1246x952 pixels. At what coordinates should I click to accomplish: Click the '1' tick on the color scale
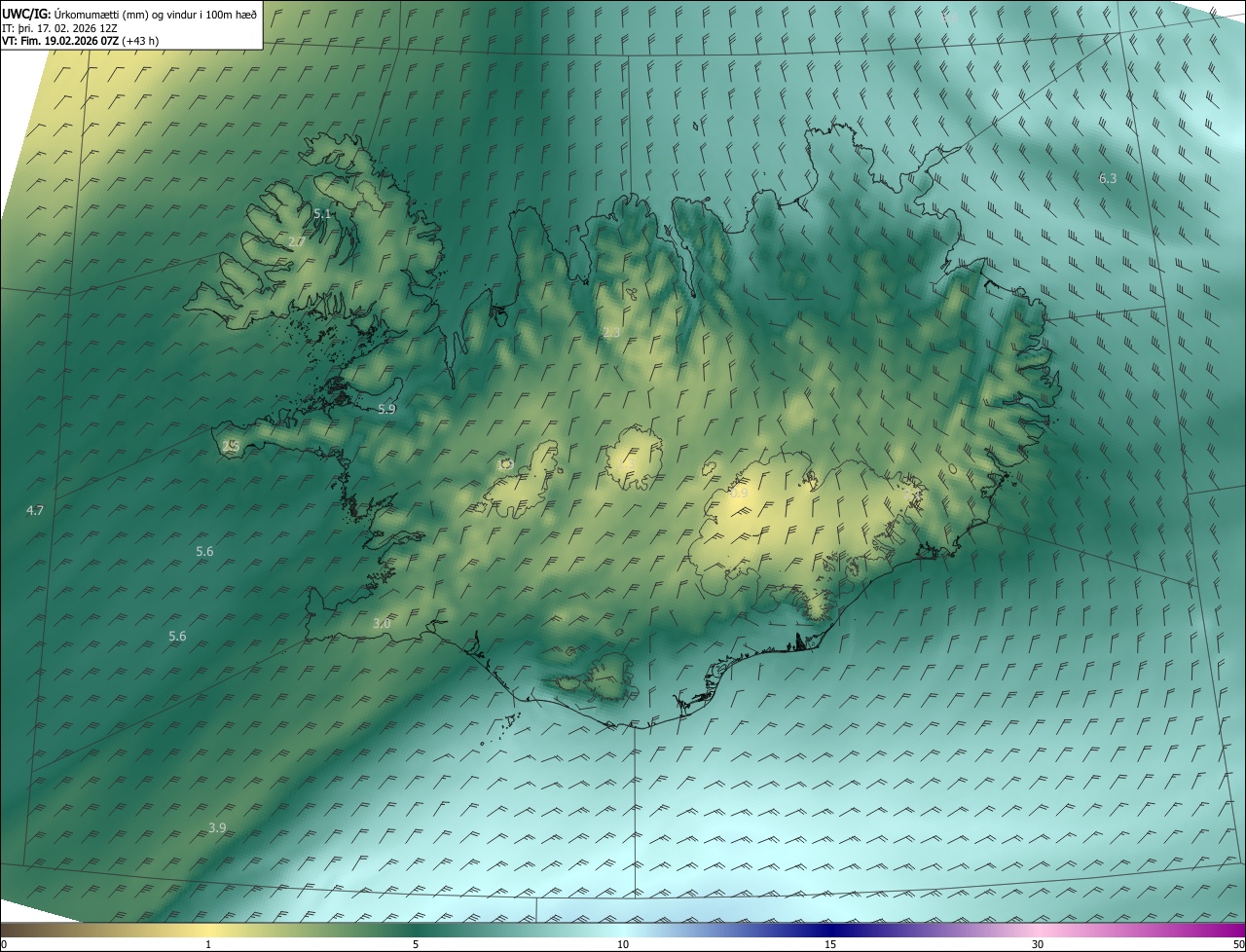(208, 944)
